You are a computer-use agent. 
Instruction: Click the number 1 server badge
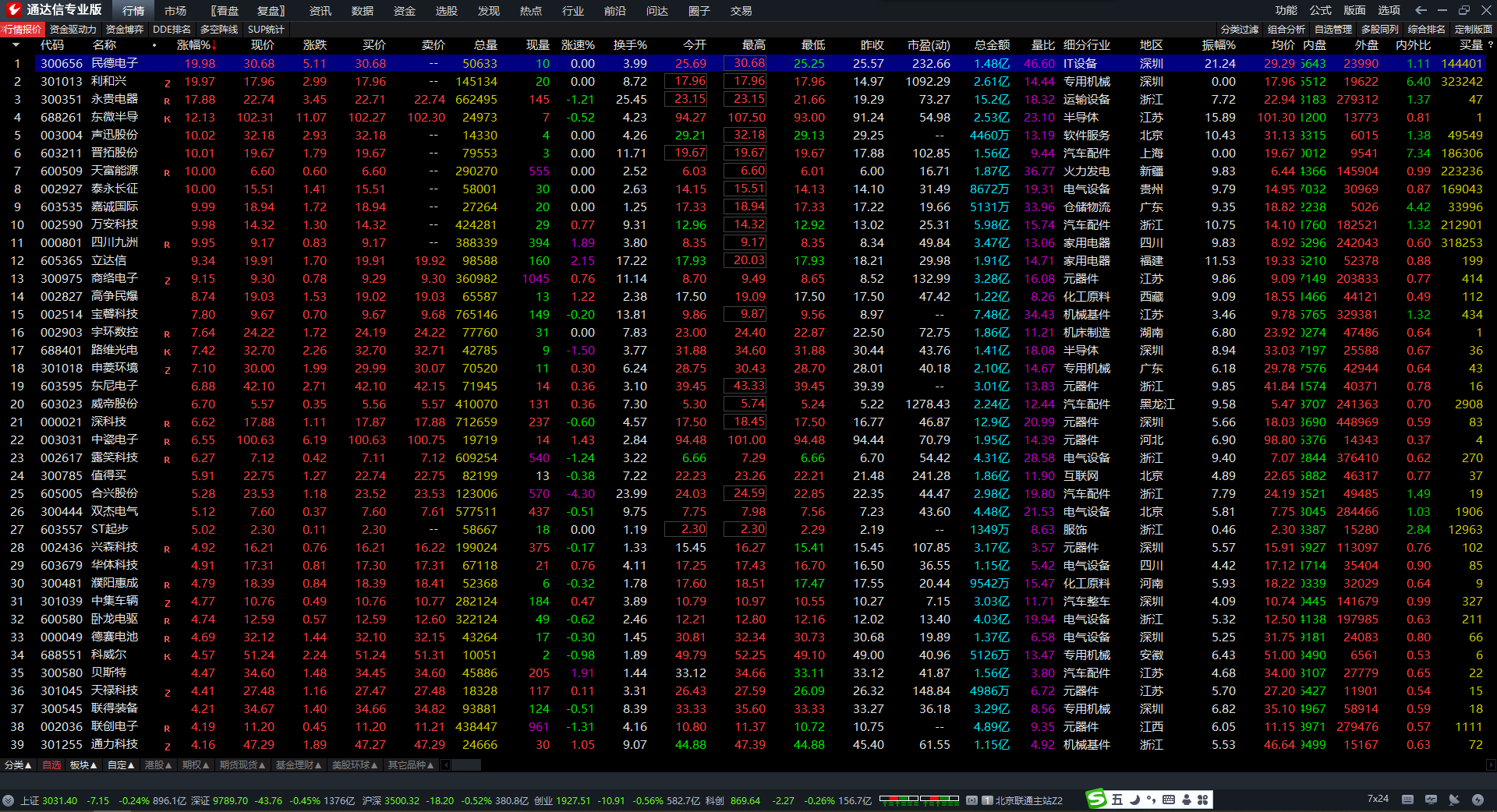tap(987, 800)
